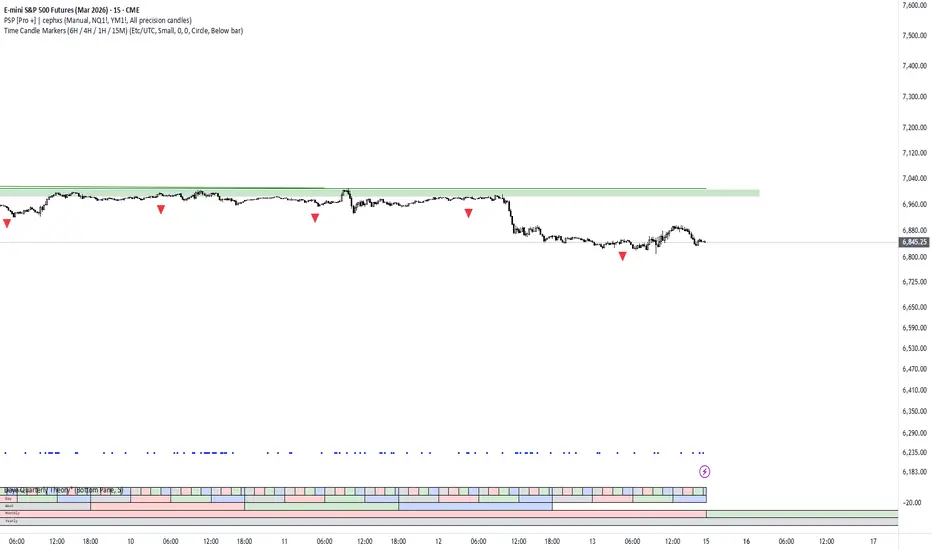This screenshot has width=932, height=550.
Task: Select red triangle marker below 10th 06:00 candle
Action: (160, 209)
